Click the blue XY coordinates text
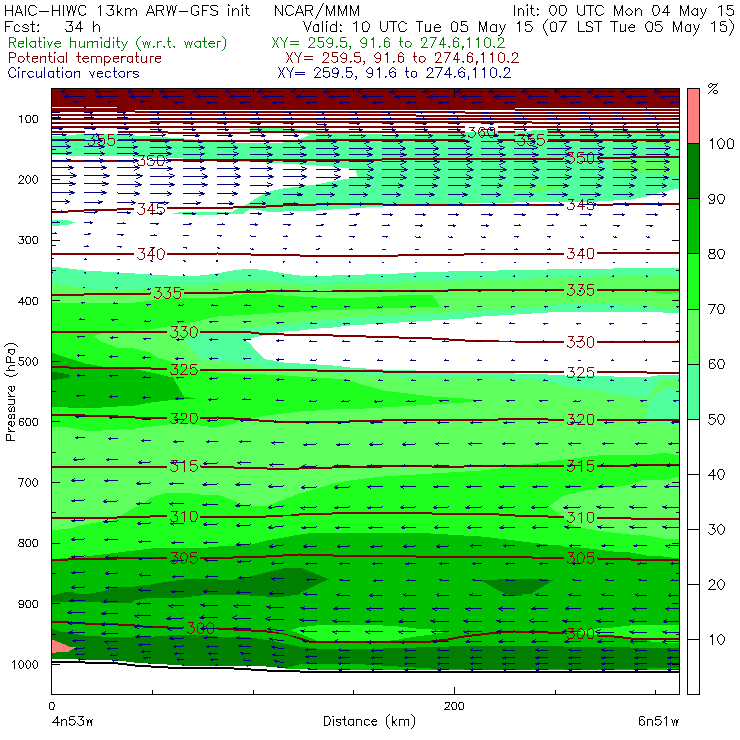This screenshot has width=740, height=740. pos(394,73)
